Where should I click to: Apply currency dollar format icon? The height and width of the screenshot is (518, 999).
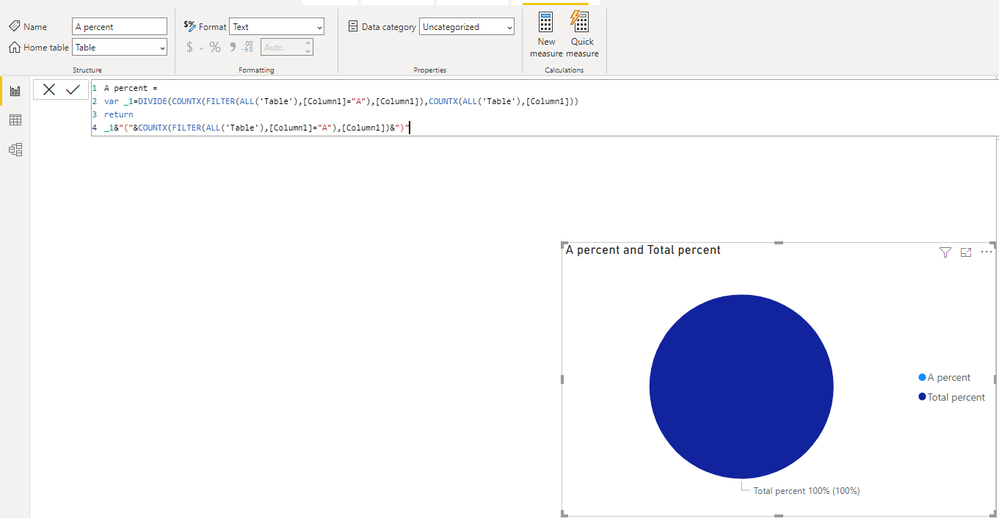tap(189, 47)
